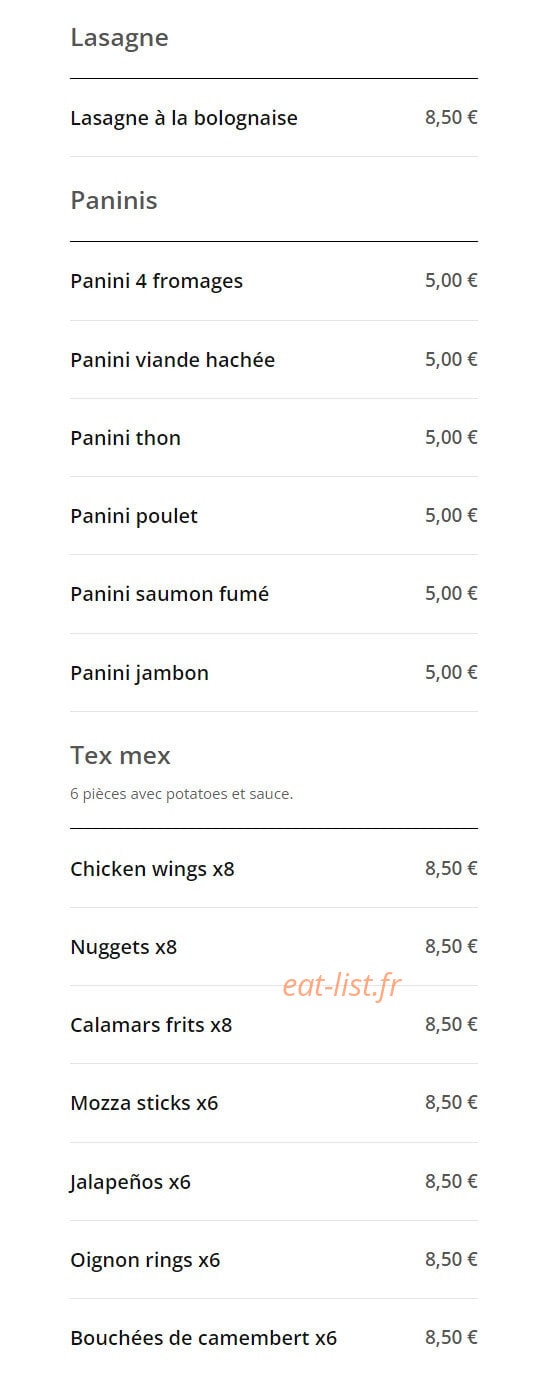Choose Panini jambon
Image resolution: width=552 pixels, height=1374 pixels.
(x=274, y=672)
